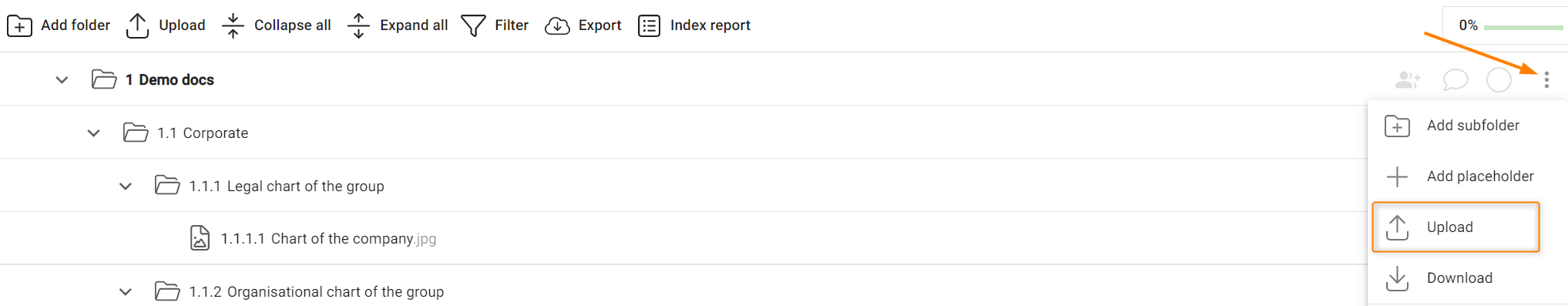Open three-dot menu for Demo docs
Viewport: 1568px width, 306px height.
point(1546,79)
